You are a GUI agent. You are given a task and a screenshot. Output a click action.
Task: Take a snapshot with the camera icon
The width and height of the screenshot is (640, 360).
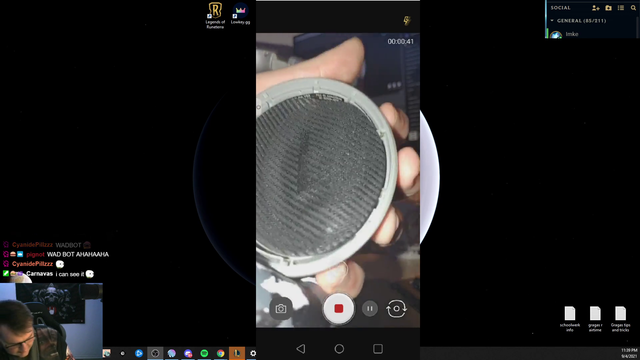pos(280,309)
